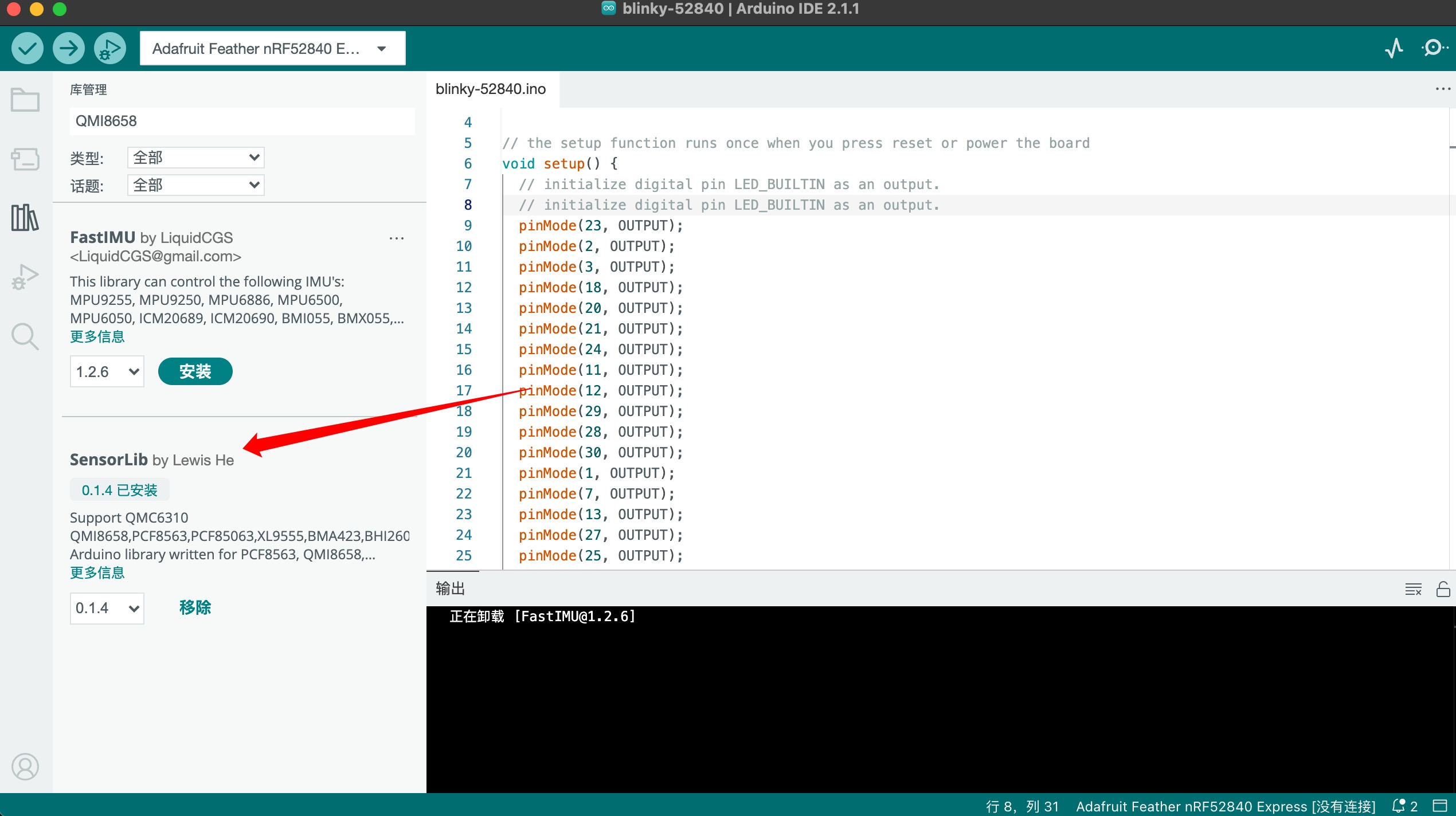
Task: Open the Debug sidebar panel
Action: pos(25,277)
